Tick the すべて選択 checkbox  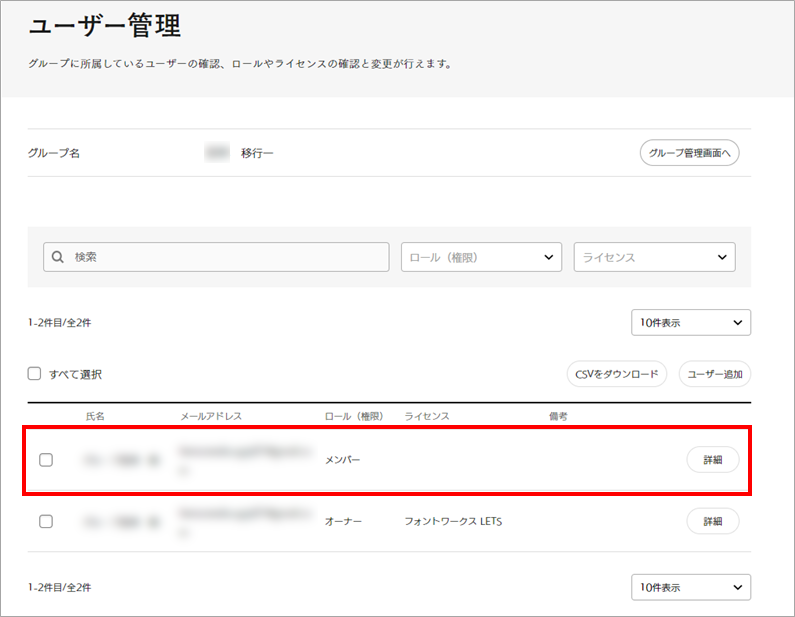point(35,374)
